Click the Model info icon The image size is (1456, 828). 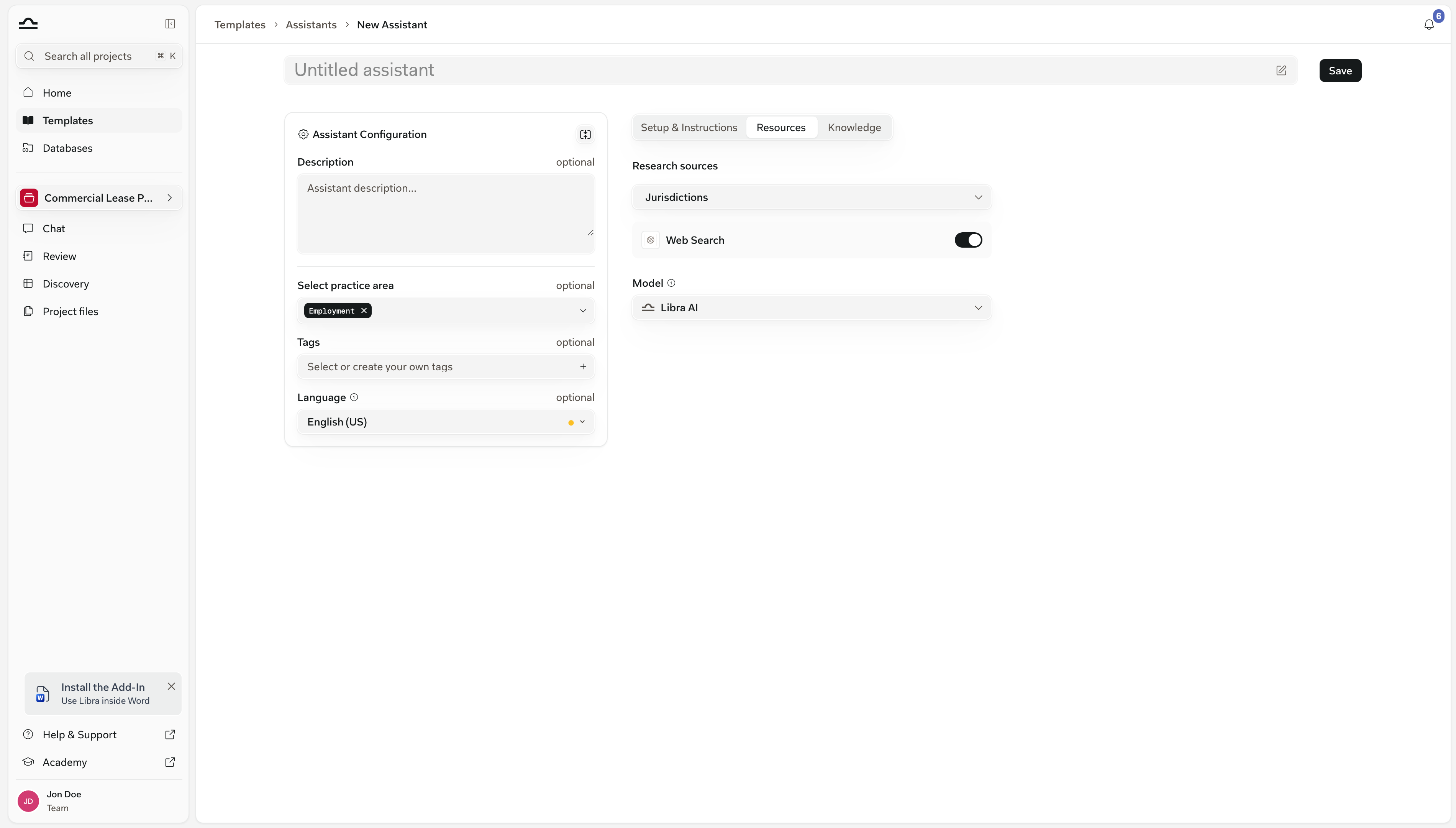pos(671,283)
